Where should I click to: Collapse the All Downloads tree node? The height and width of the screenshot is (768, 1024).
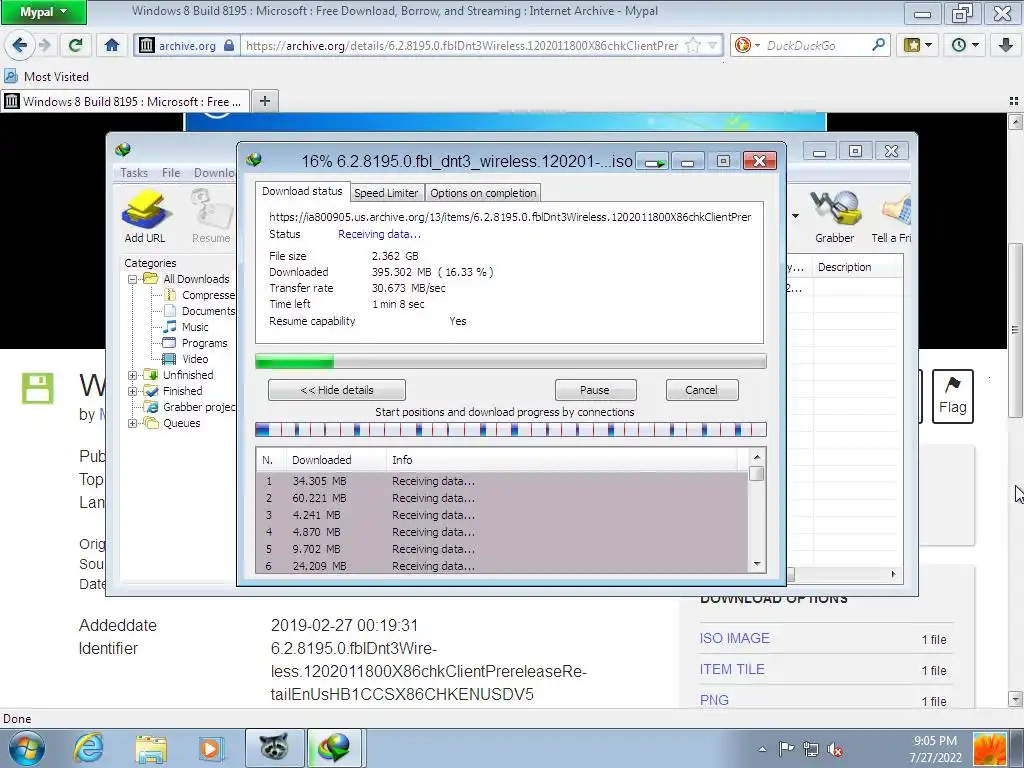[132, 279]
